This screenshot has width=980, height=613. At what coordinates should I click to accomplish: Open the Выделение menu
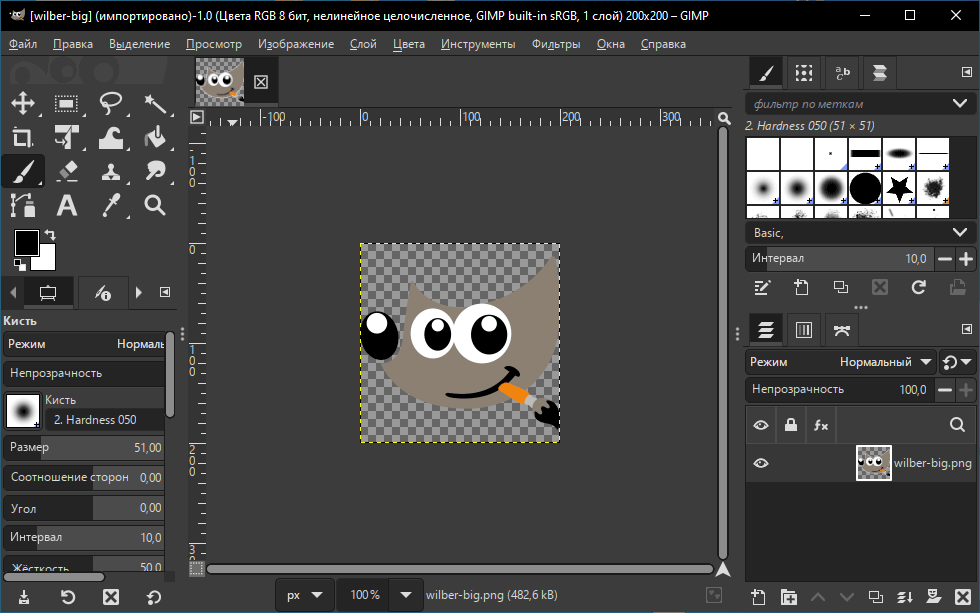(x=139, y=44)
